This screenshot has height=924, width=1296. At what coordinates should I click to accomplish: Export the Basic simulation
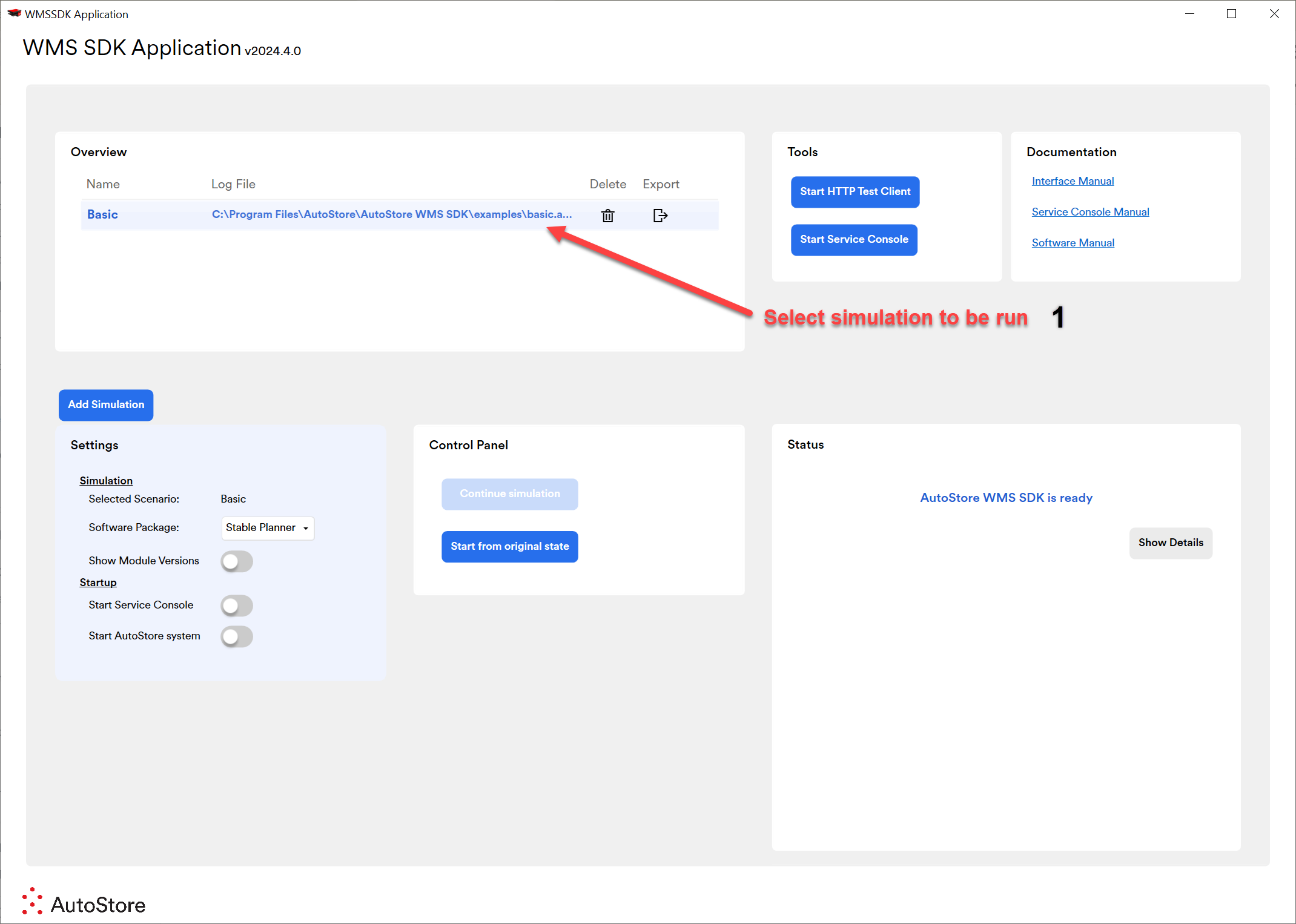click(x=660, y=216)
